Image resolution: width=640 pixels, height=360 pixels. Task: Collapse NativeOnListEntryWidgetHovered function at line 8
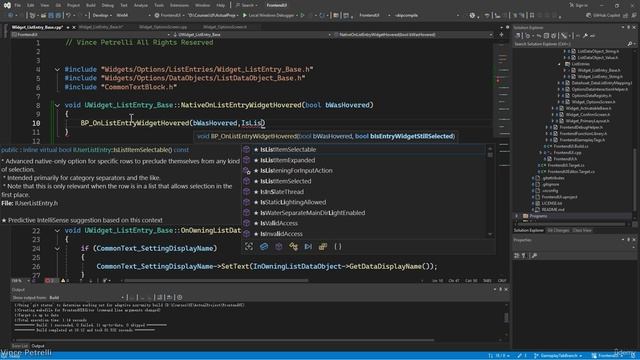[x=57, y=105]
